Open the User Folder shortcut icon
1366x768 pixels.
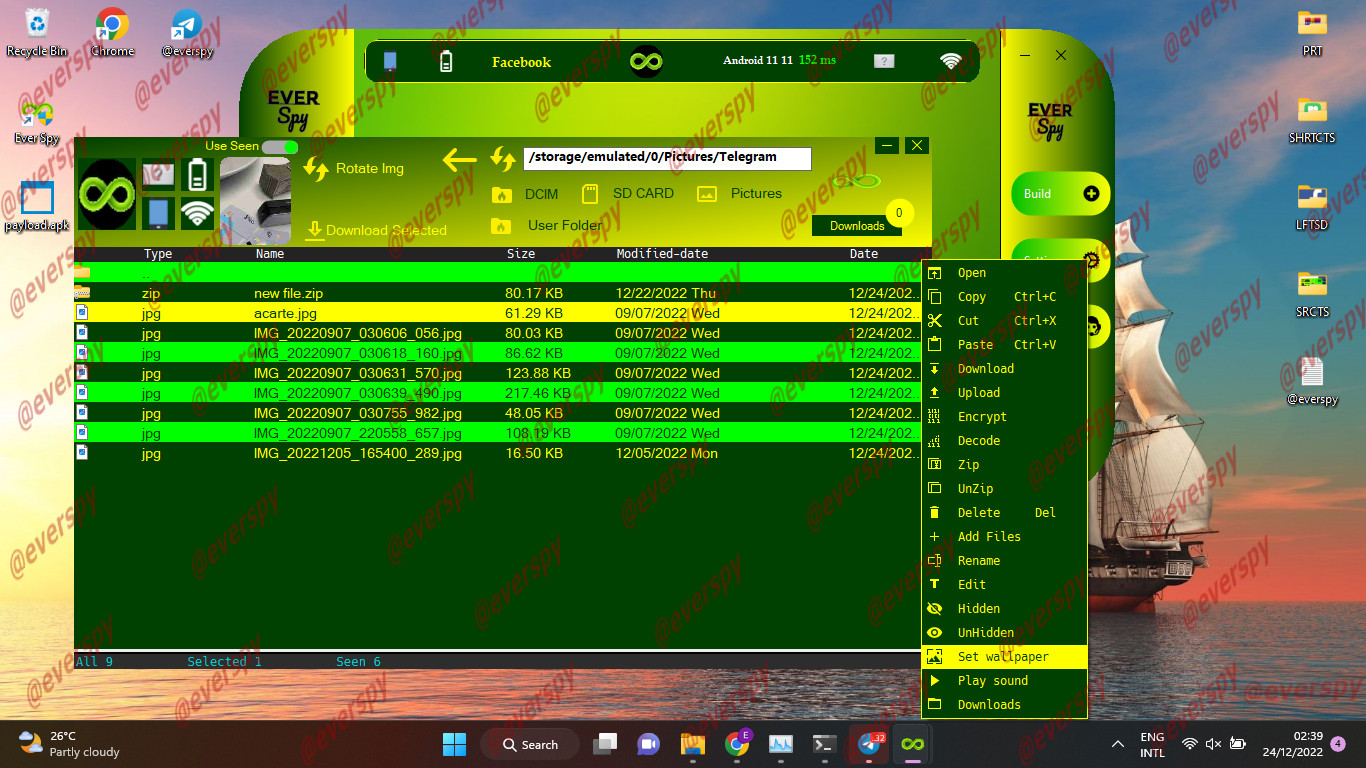(501, 226)
